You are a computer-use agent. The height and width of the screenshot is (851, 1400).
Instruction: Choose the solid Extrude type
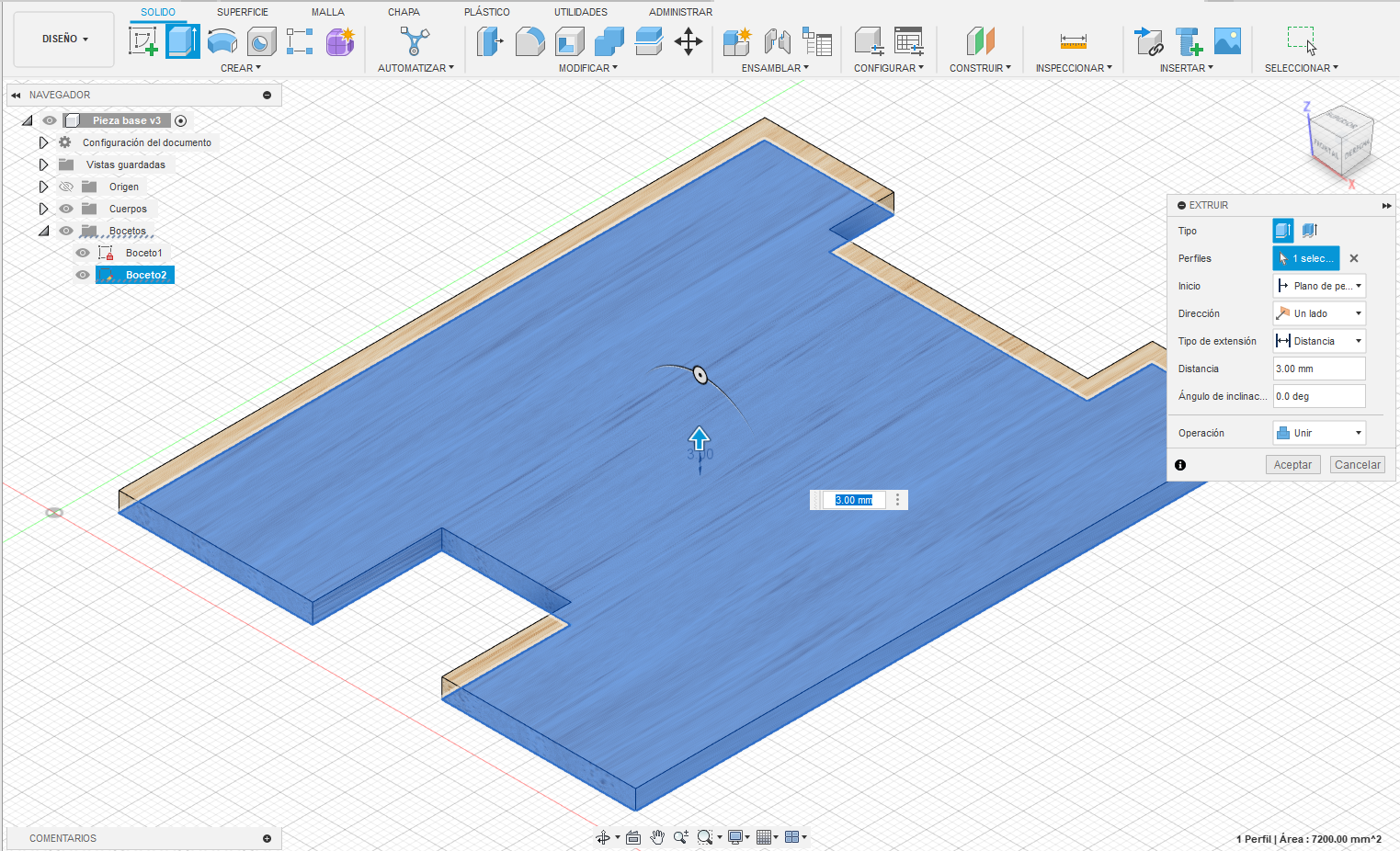1283,231
